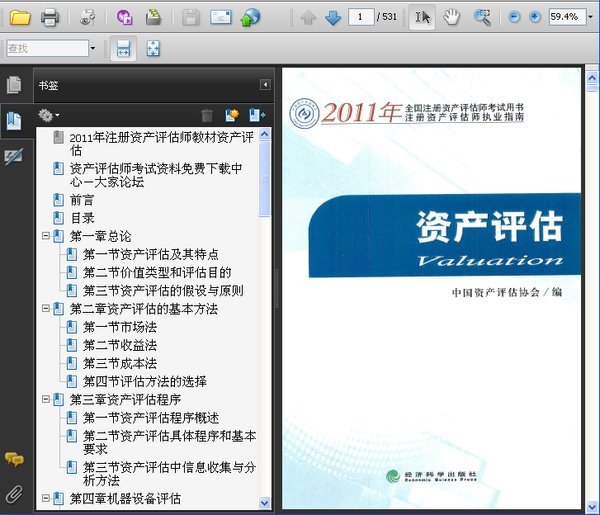The width and height of the screenshot is (600, 515).
Task: Open a file with the folder icon
Action: (20, 17)
